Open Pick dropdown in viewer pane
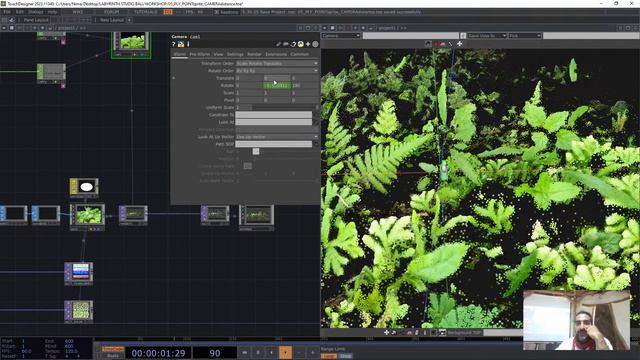 tap(525, 36)
